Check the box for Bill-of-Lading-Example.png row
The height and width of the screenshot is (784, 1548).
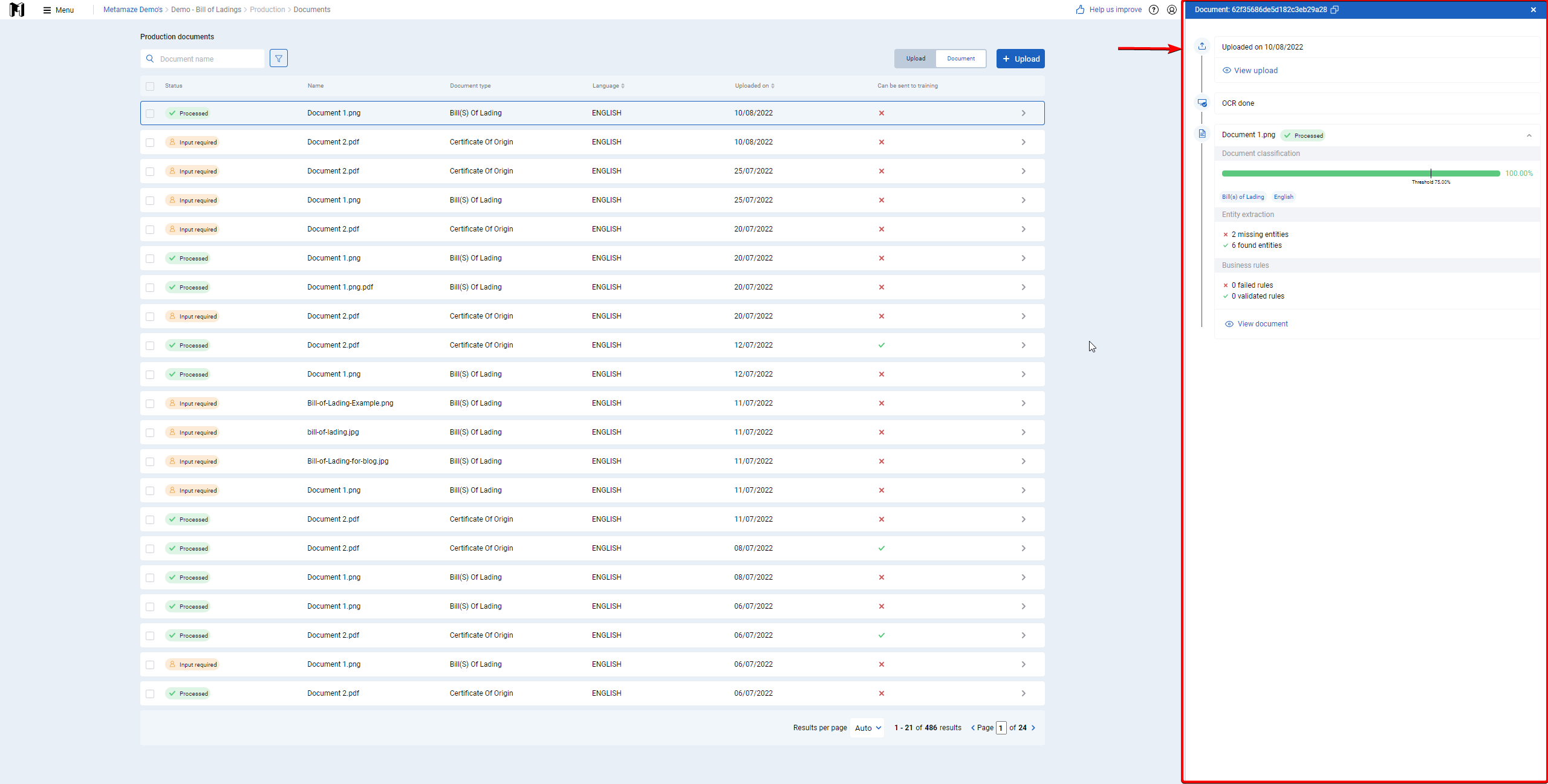pyautogui.click(x=150, y=404)
